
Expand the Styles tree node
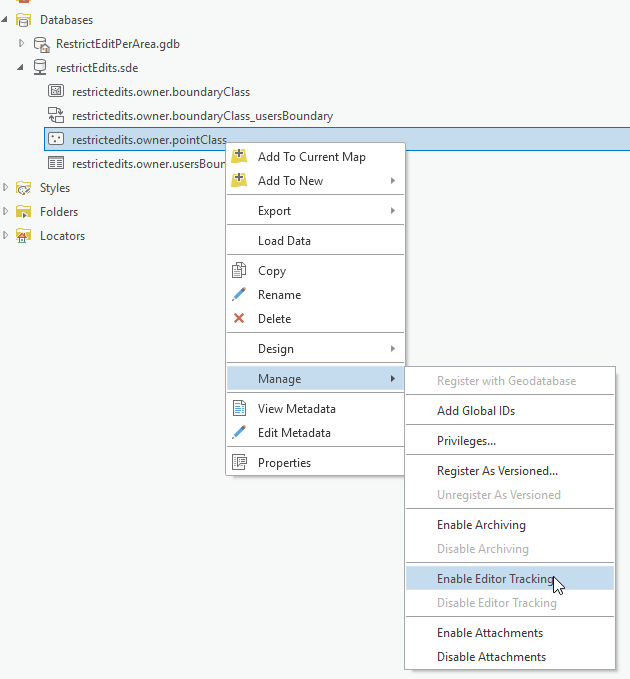click(x=7, y=188)
